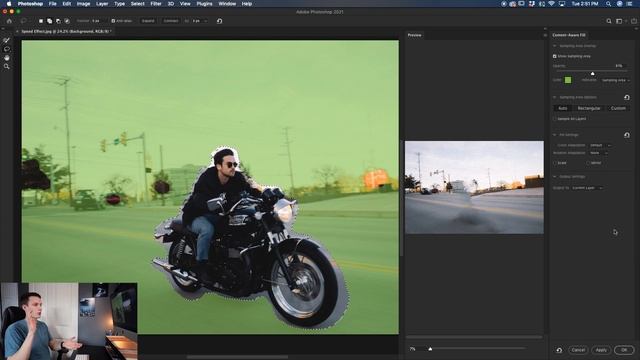Click the overlay Opacity percentage field
Viewport: 640px width, 360px height.
point(620,65)
